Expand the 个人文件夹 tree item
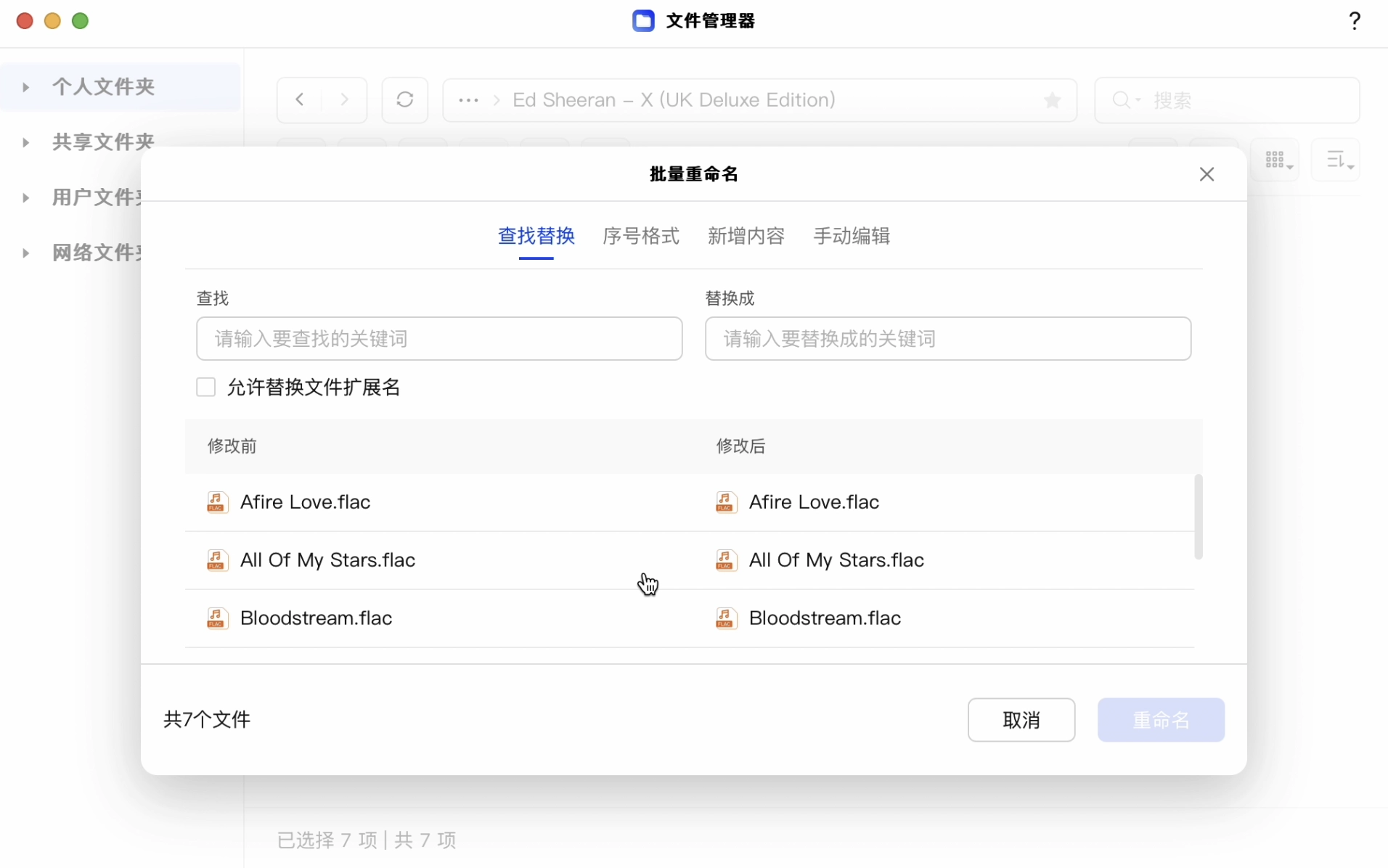 [x=26, y=87]
